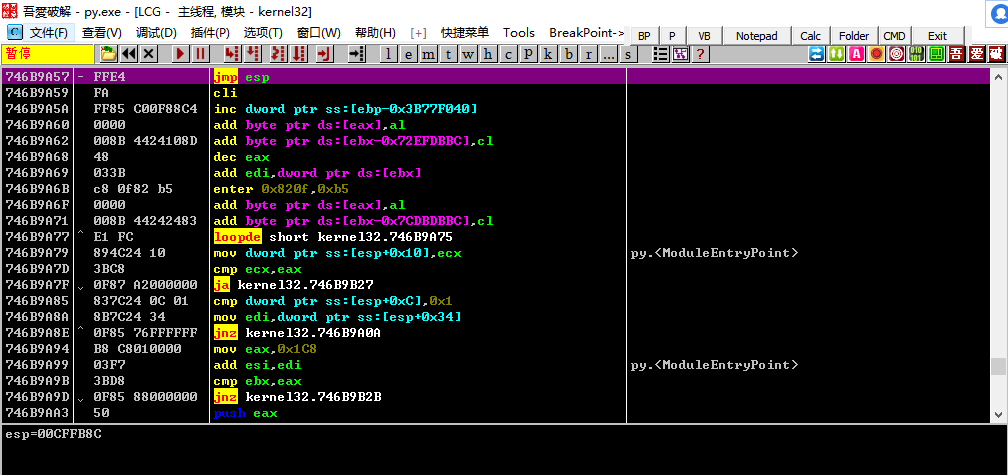
Task: Click the red '破' icon
Action: click(997, 54)
